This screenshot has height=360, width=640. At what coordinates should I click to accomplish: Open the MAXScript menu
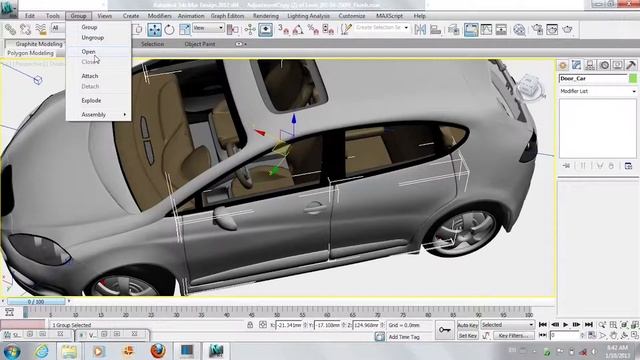389,16
